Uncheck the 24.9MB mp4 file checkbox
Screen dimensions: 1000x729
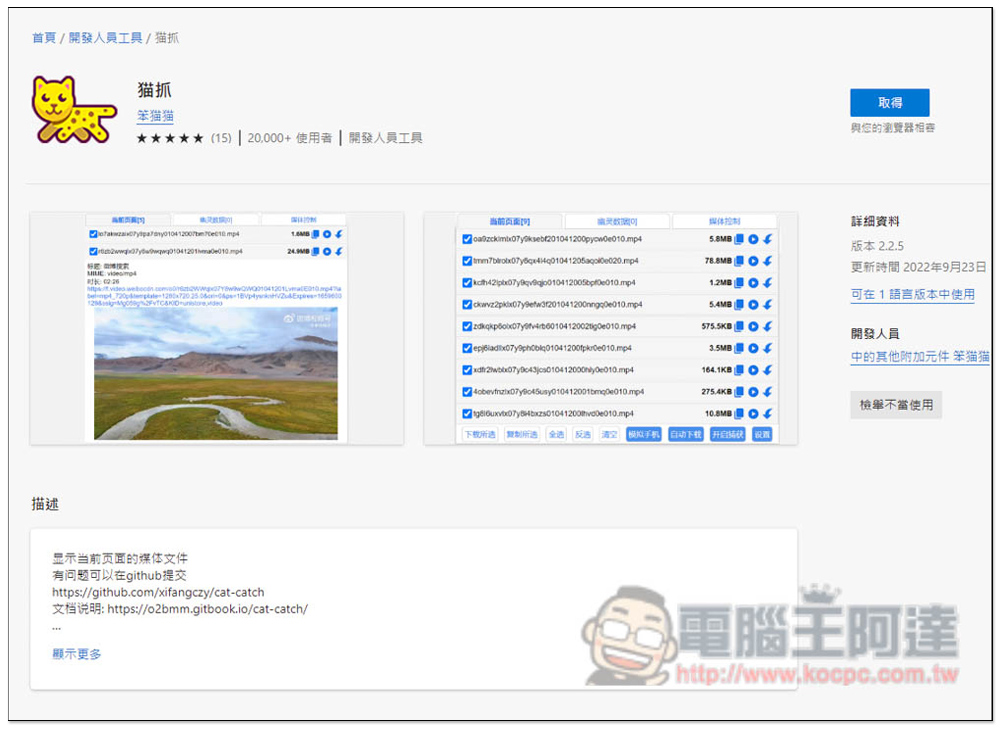[93, 251]
